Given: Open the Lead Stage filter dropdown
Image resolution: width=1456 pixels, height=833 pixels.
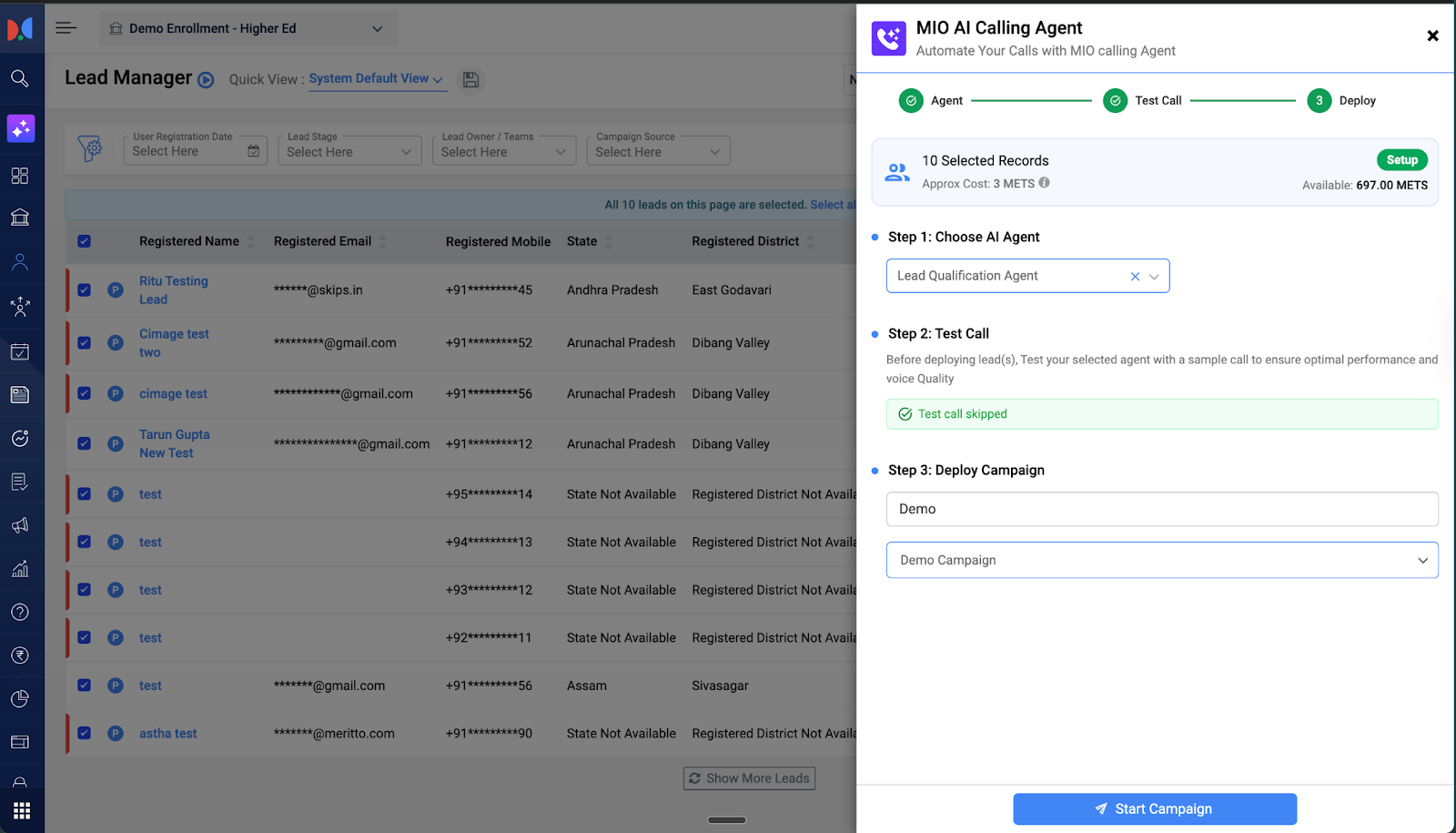Looking at the screenshot, I should point(349,151).
